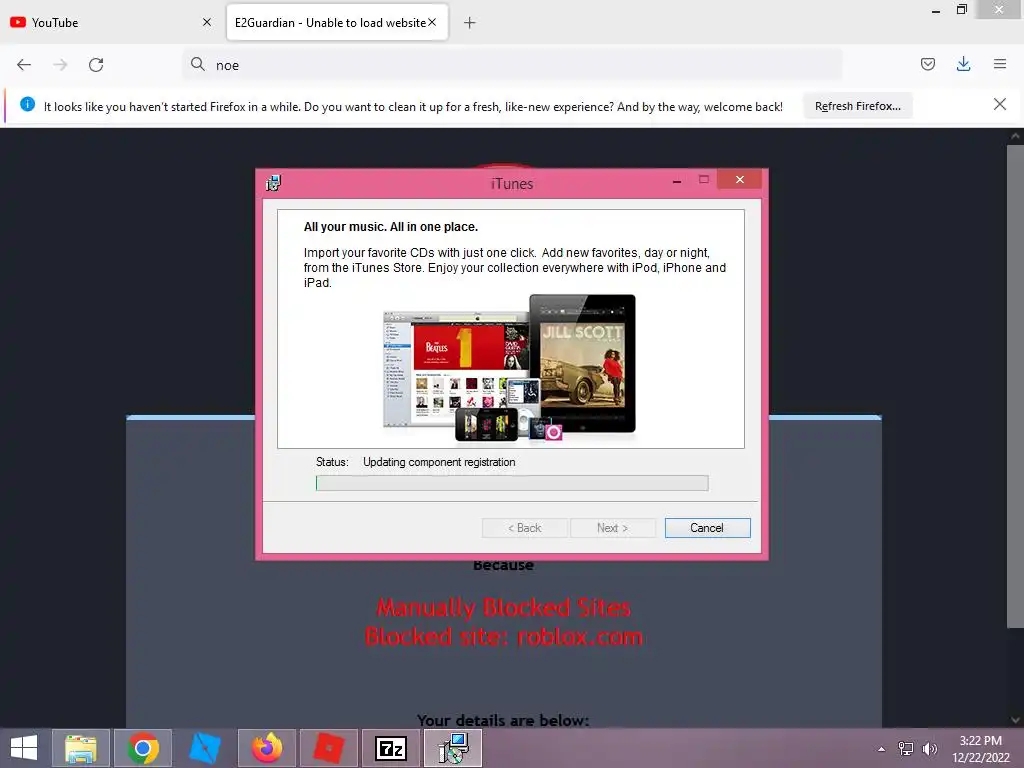
Task: Open File Explorer from the taskbar
Action: 81,748
